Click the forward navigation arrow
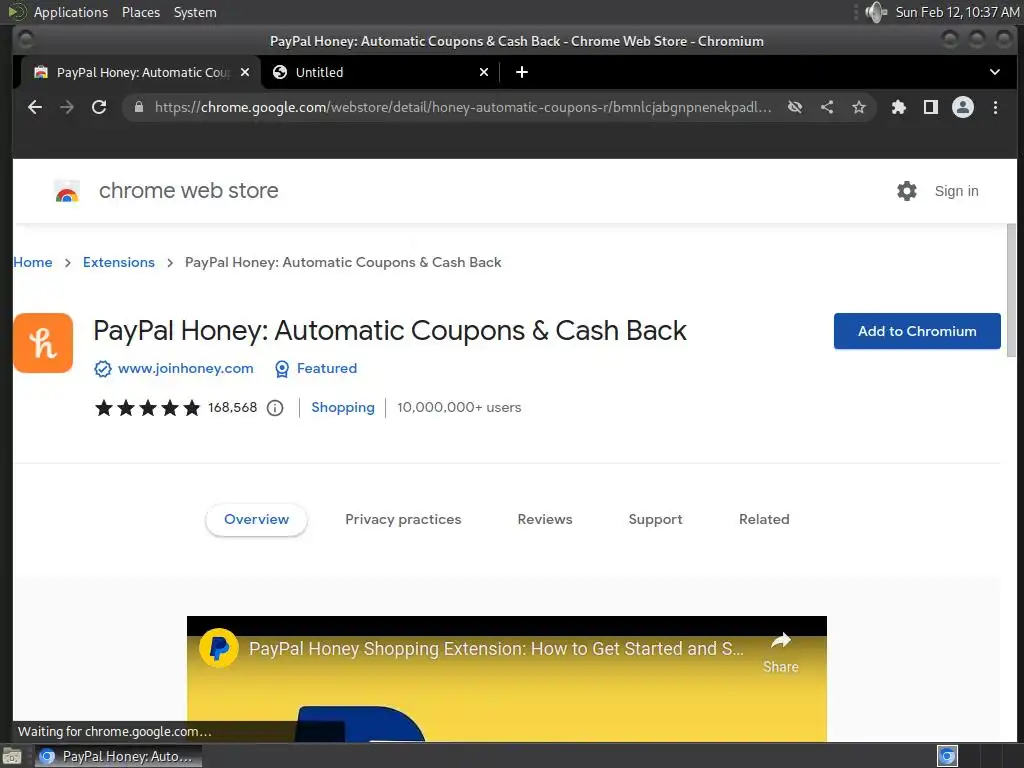1024x768 pixels. click(x=67, y=107)
